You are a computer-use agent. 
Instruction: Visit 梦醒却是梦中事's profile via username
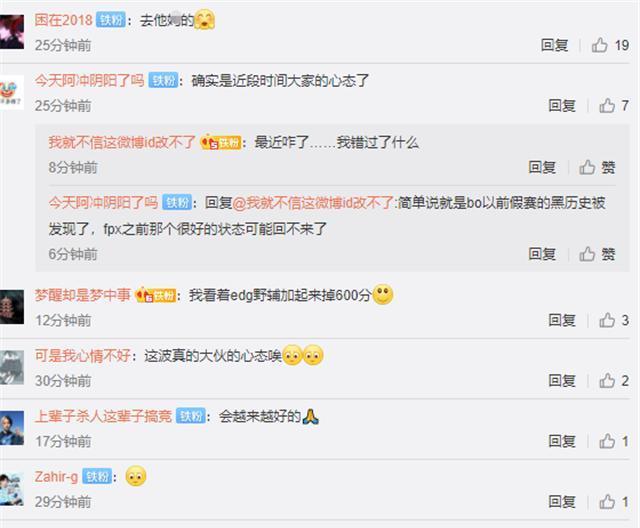point(82,295)
